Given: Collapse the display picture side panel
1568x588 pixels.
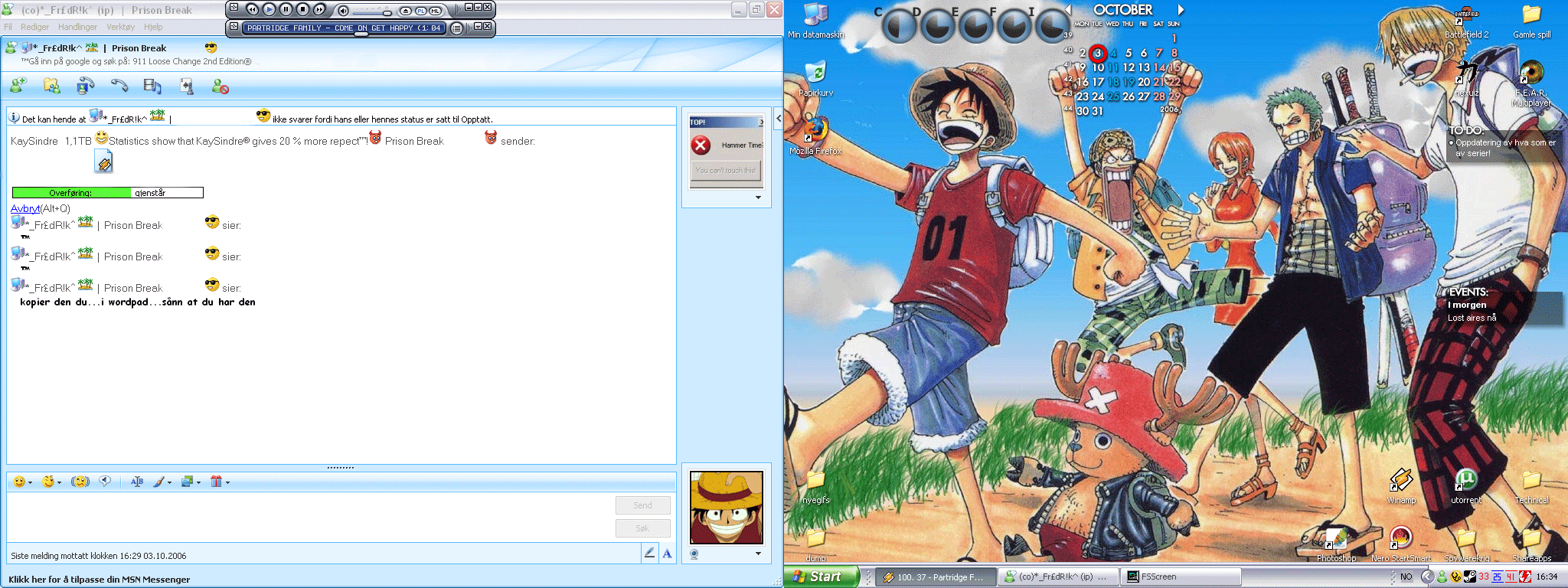Looking at the screenshot, I should 778,118.
